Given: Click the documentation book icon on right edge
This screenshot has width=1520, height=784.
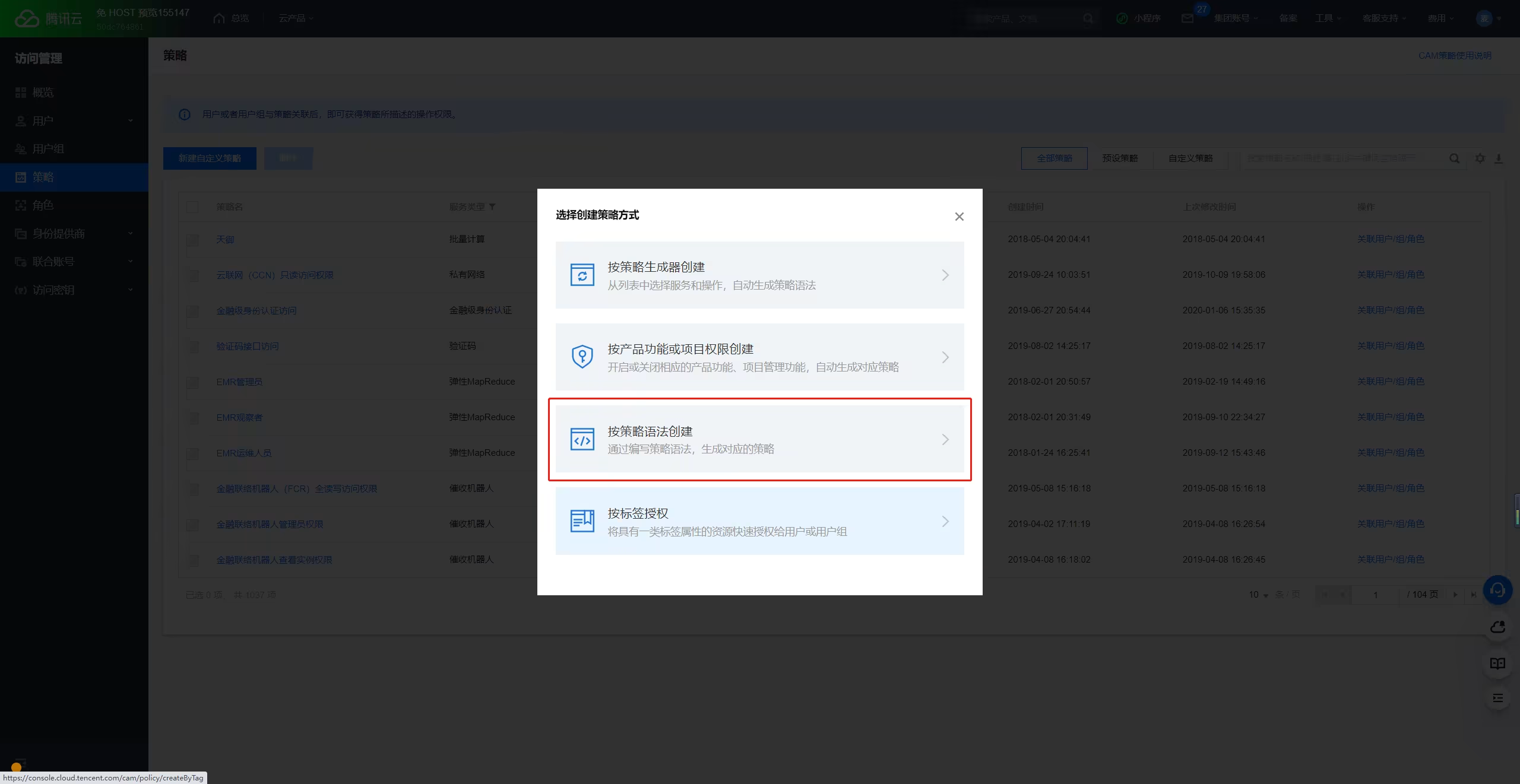Looking at the screenshot, I should [1497, 664].
